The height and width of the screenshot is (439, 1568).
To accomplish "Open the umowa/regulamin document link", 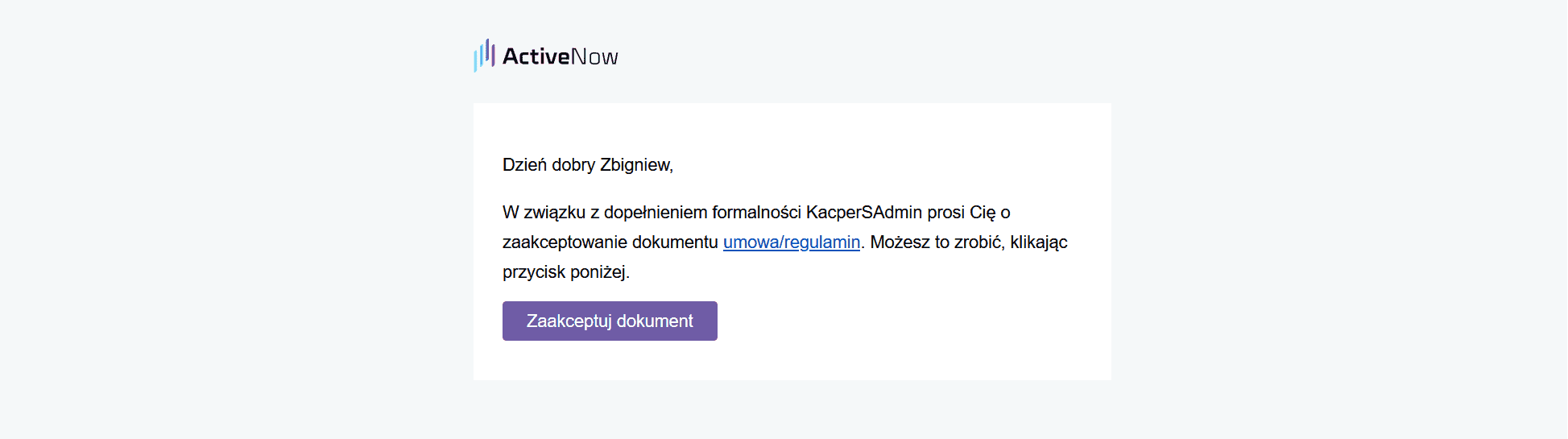I will click(x=792, y=242).
